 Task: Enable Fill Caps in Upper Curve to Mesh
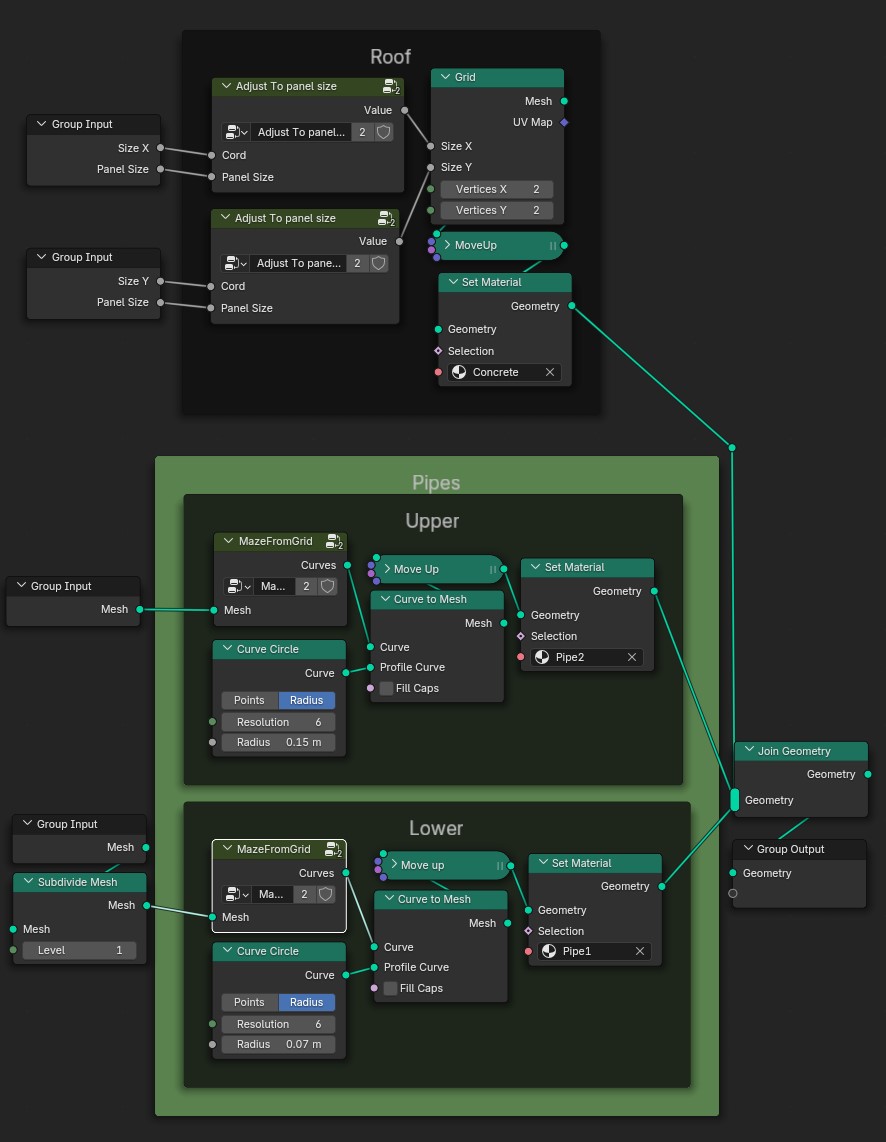click(x=387, y=688)
